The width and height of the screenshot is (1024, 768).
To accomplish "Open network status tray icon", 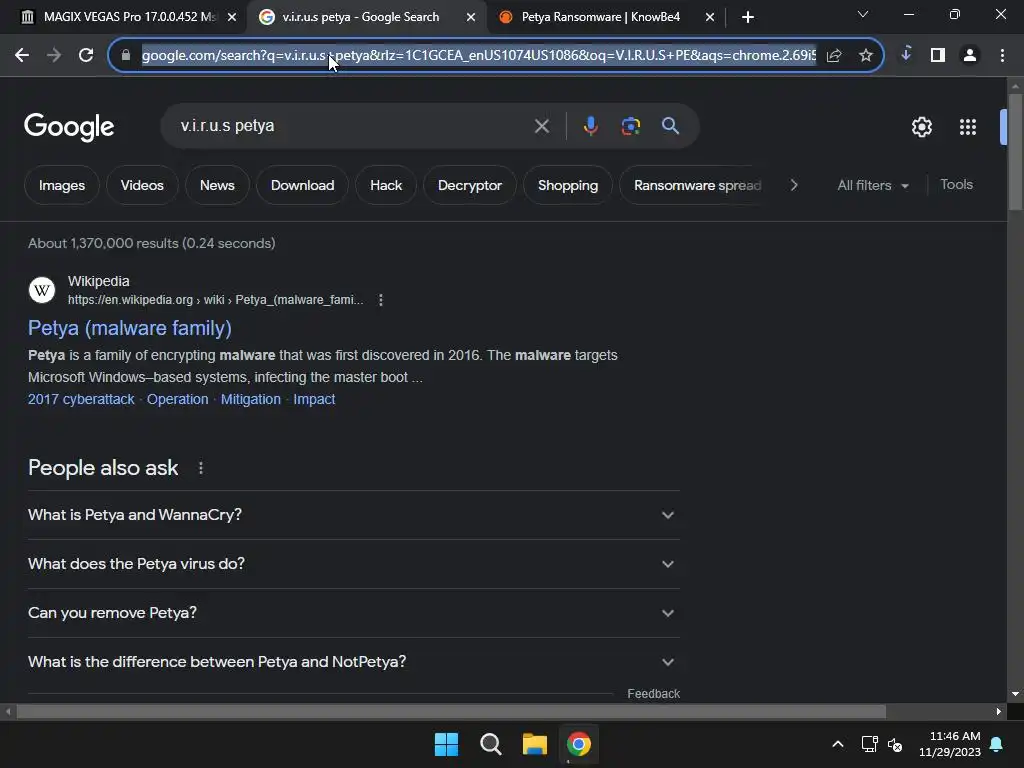I will [869, 744].
